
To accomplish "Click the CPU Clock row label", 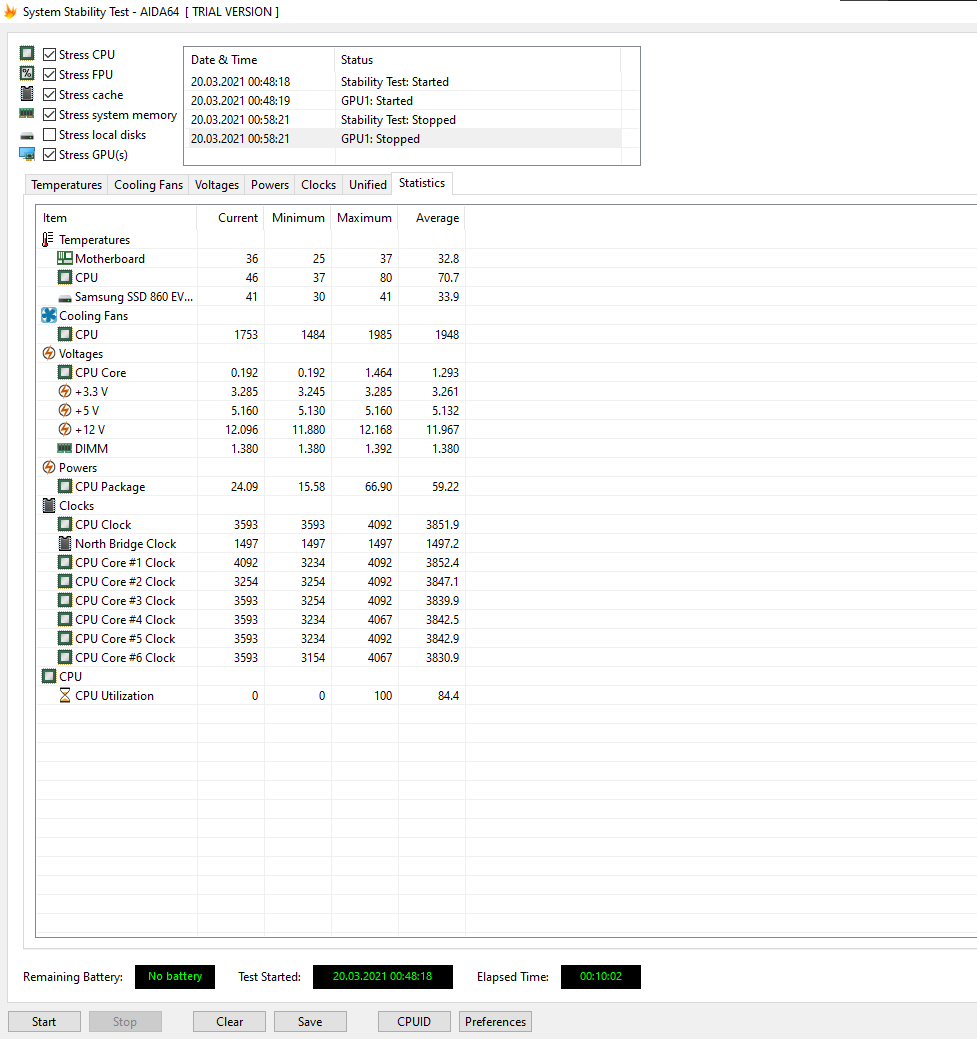I will [x=103, y=525].
